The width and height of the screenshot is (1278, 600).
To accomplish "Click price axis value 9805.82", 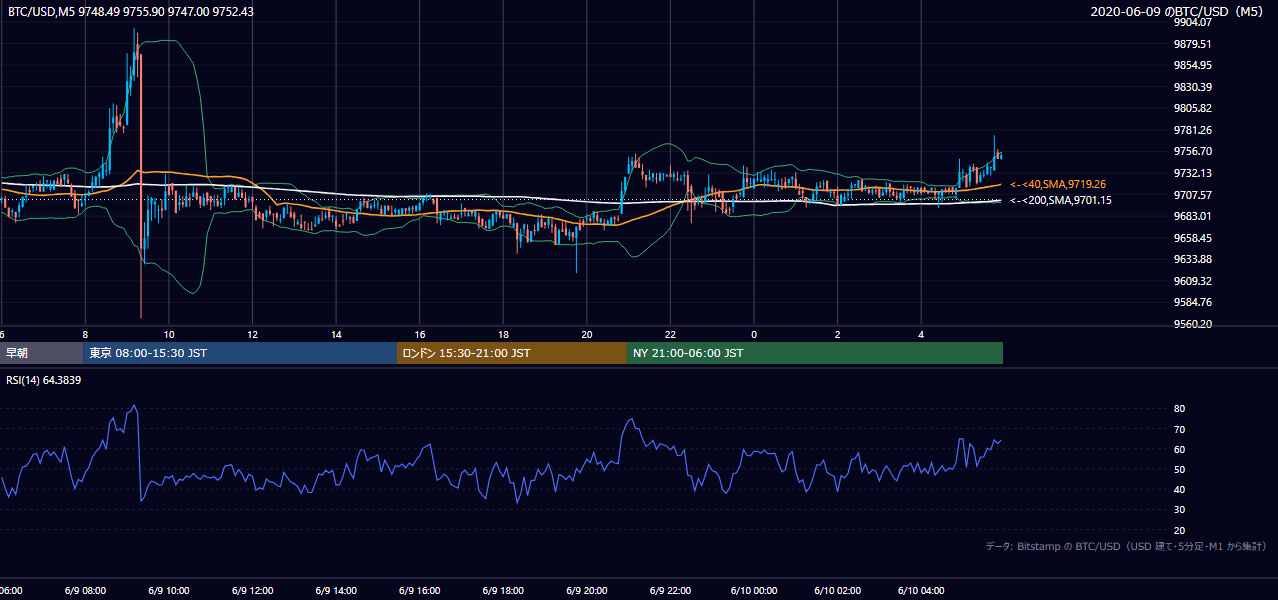I will (1194, 108).
